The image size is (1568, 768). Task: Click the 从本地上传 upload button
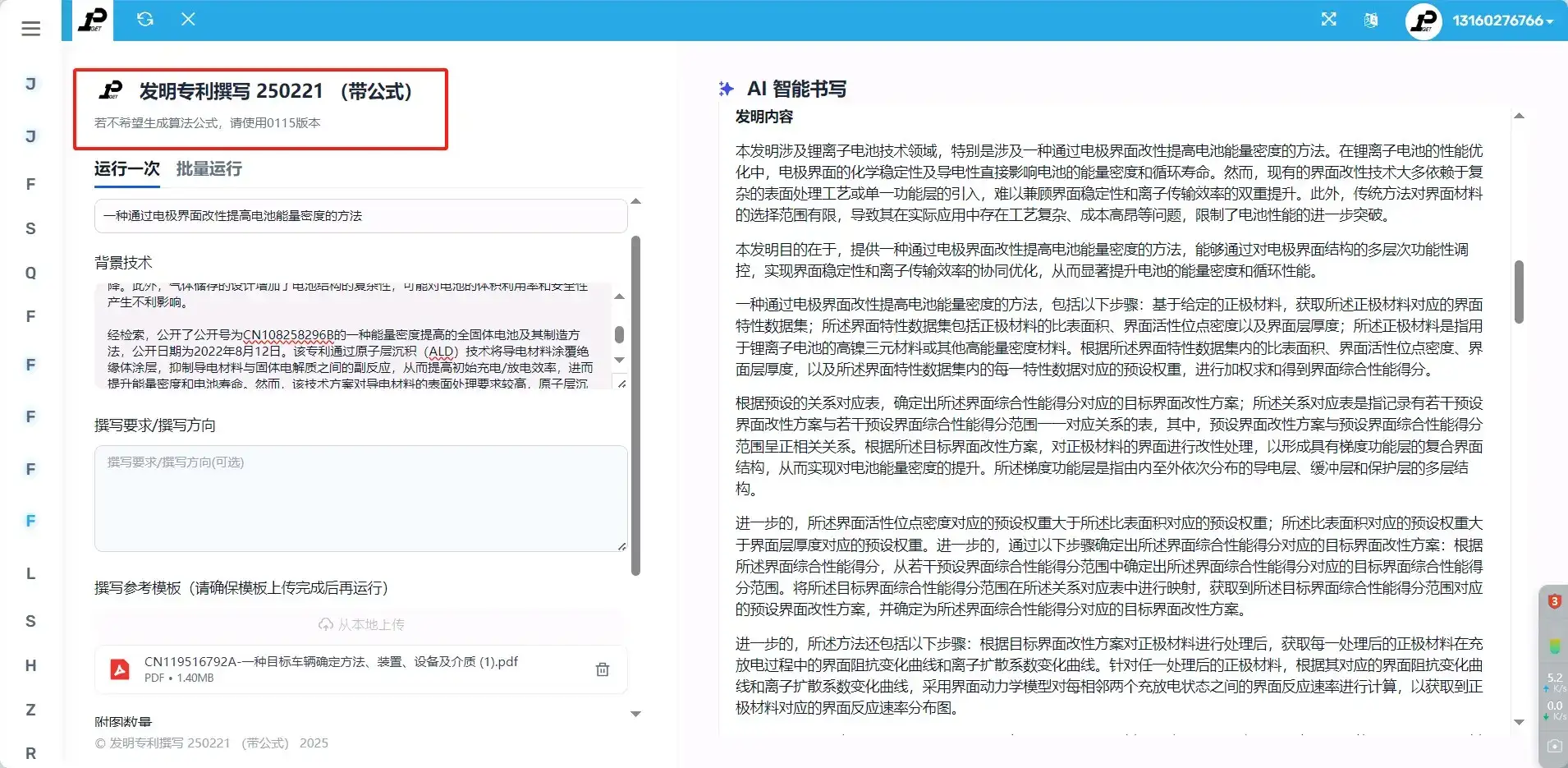tap(361, 623)
